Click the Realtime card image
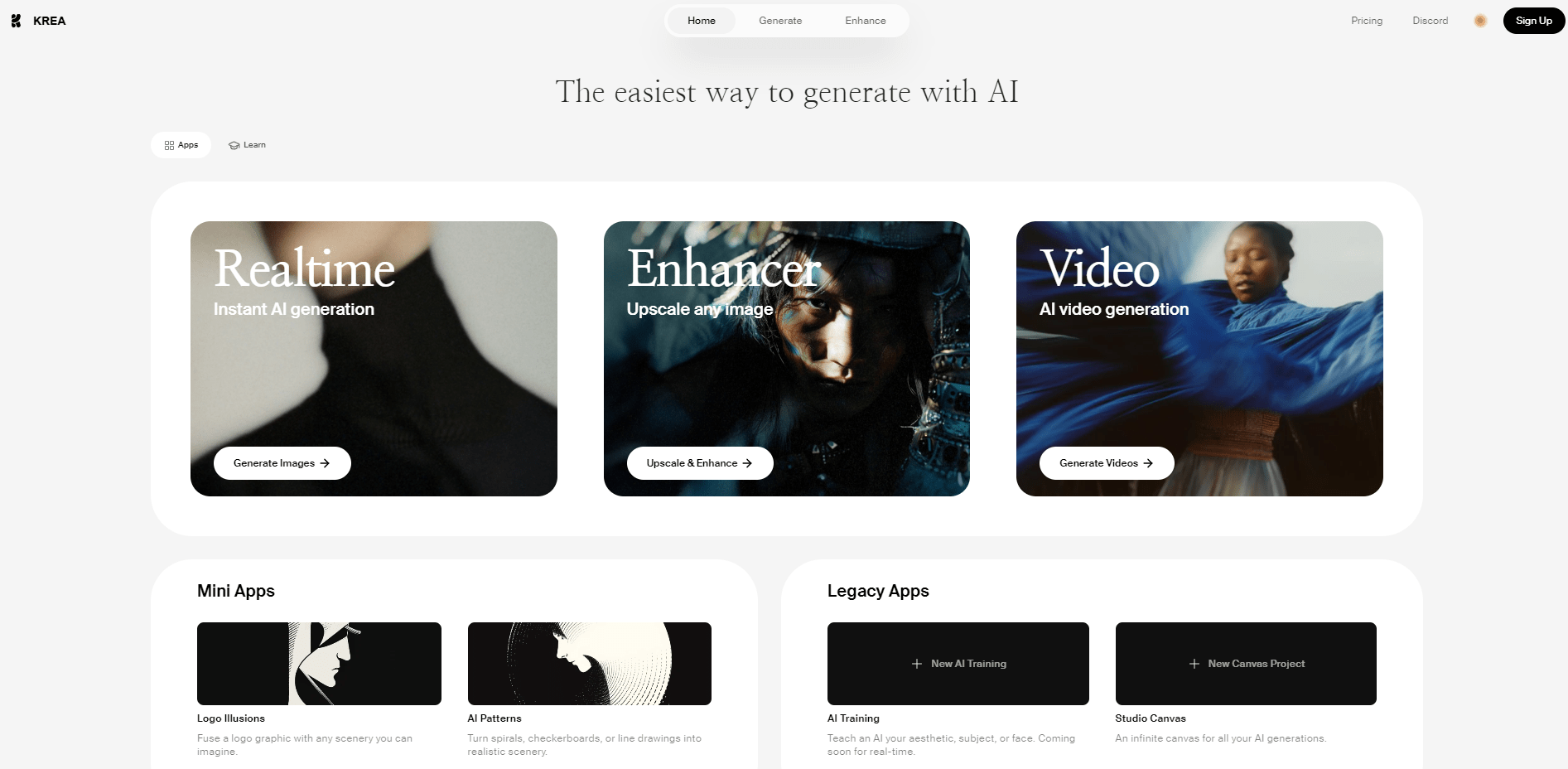Image resolution: width=1568 pixels, height=769 pixels. 374,359
